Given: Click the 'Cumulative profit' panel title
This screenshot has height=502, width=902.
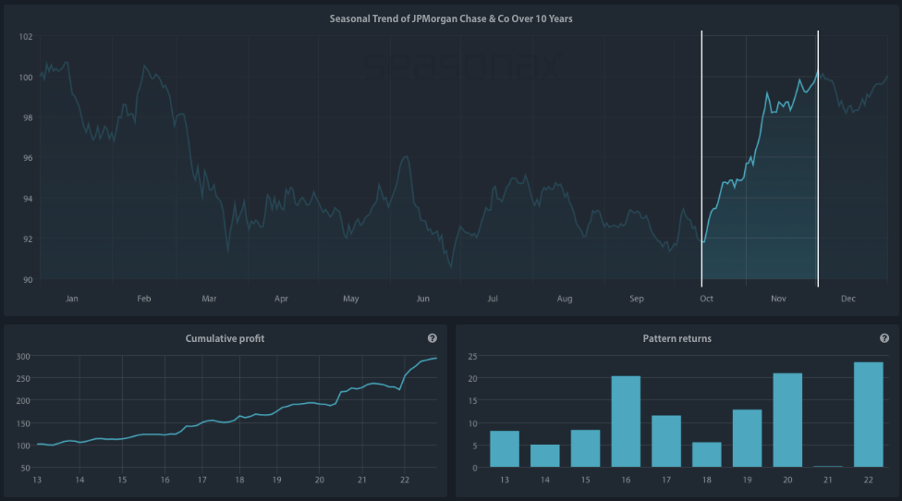Looking at the screenshot, I should click(x=225, y=339).
